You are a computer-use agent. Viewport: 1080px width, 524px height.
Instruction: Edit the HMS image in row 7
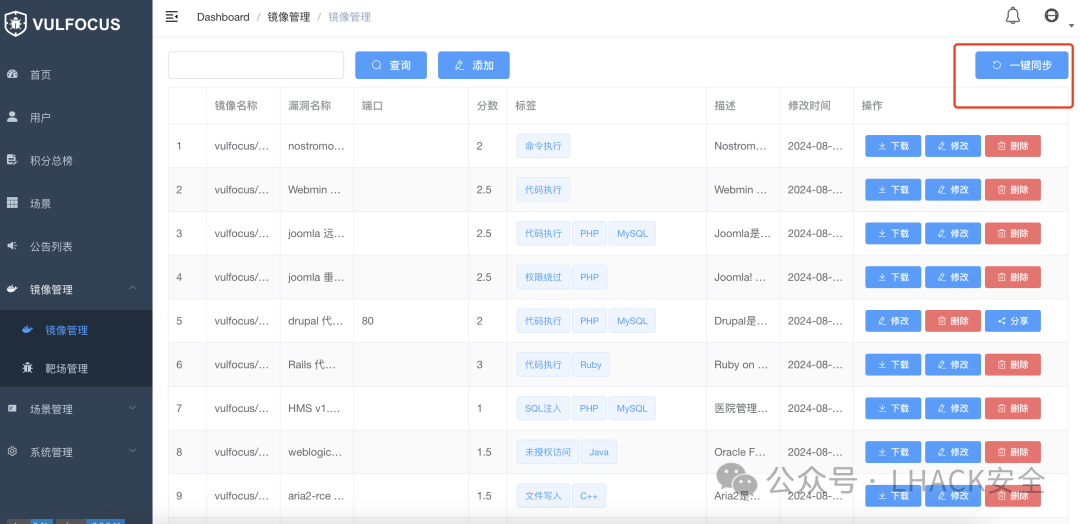(953, 408)
